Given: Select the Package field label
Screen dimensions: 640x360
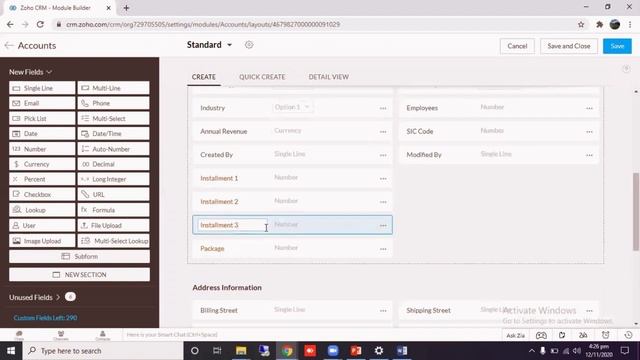Looking at the screenshot, I should tap(212, 249).
